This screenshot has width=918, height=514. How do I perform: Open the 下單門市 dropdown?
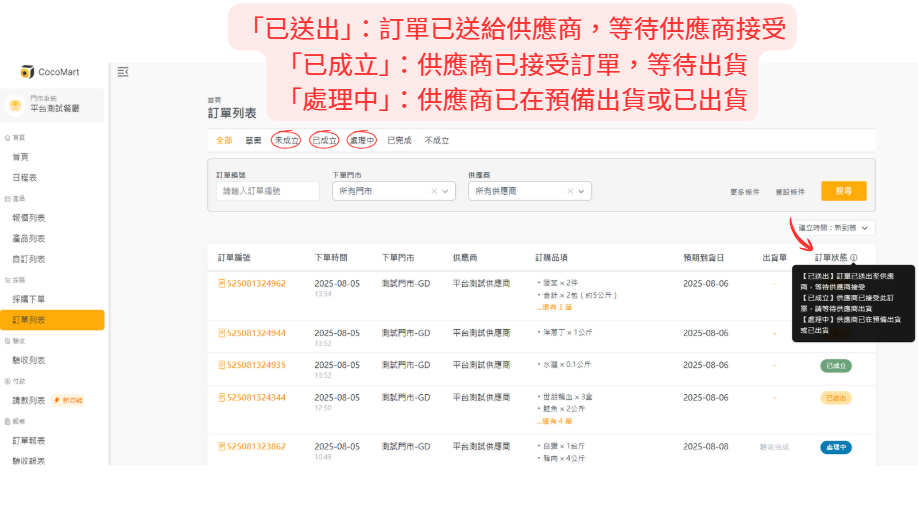(x=393, y=191)
